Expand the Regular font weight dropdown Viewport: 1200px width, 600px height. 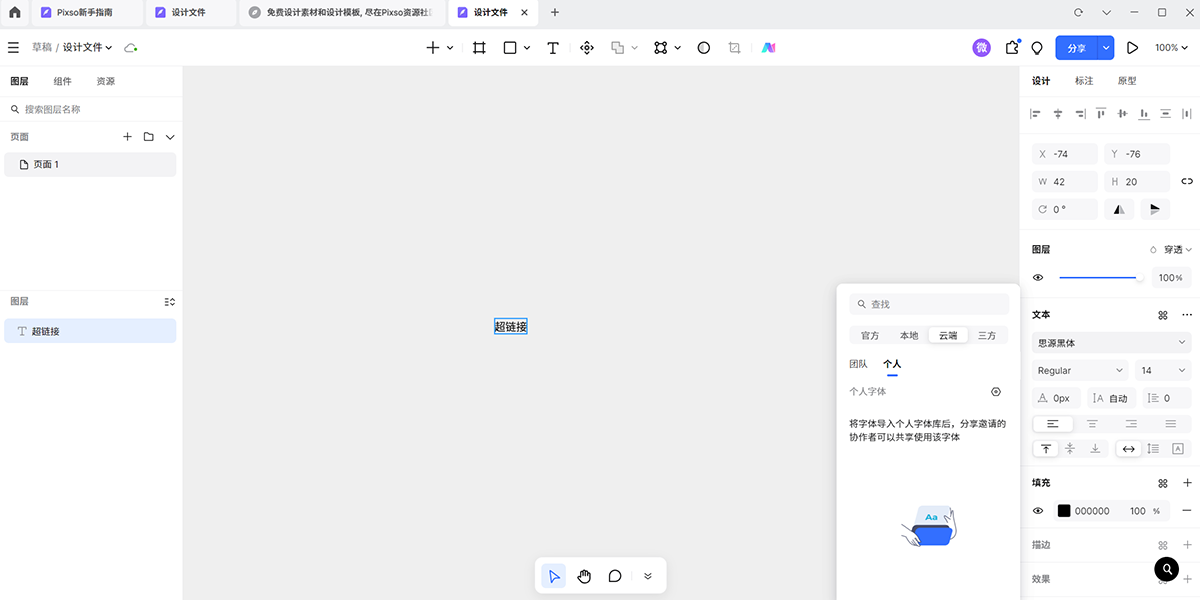(x=1079, y=371)
